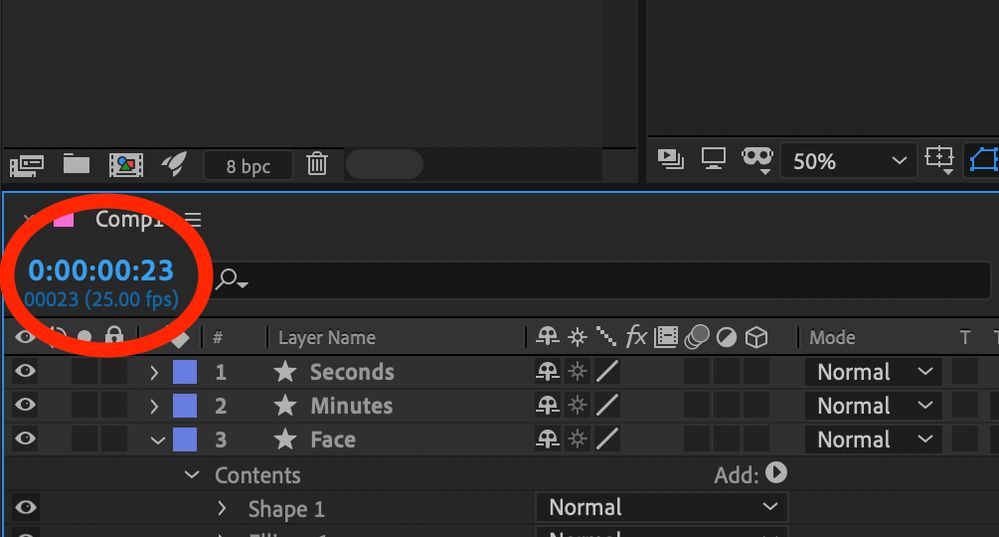This screenshot has height=537, width=999.
Task: Open the Comp 1 panel menu
Action: pos(193,220)
